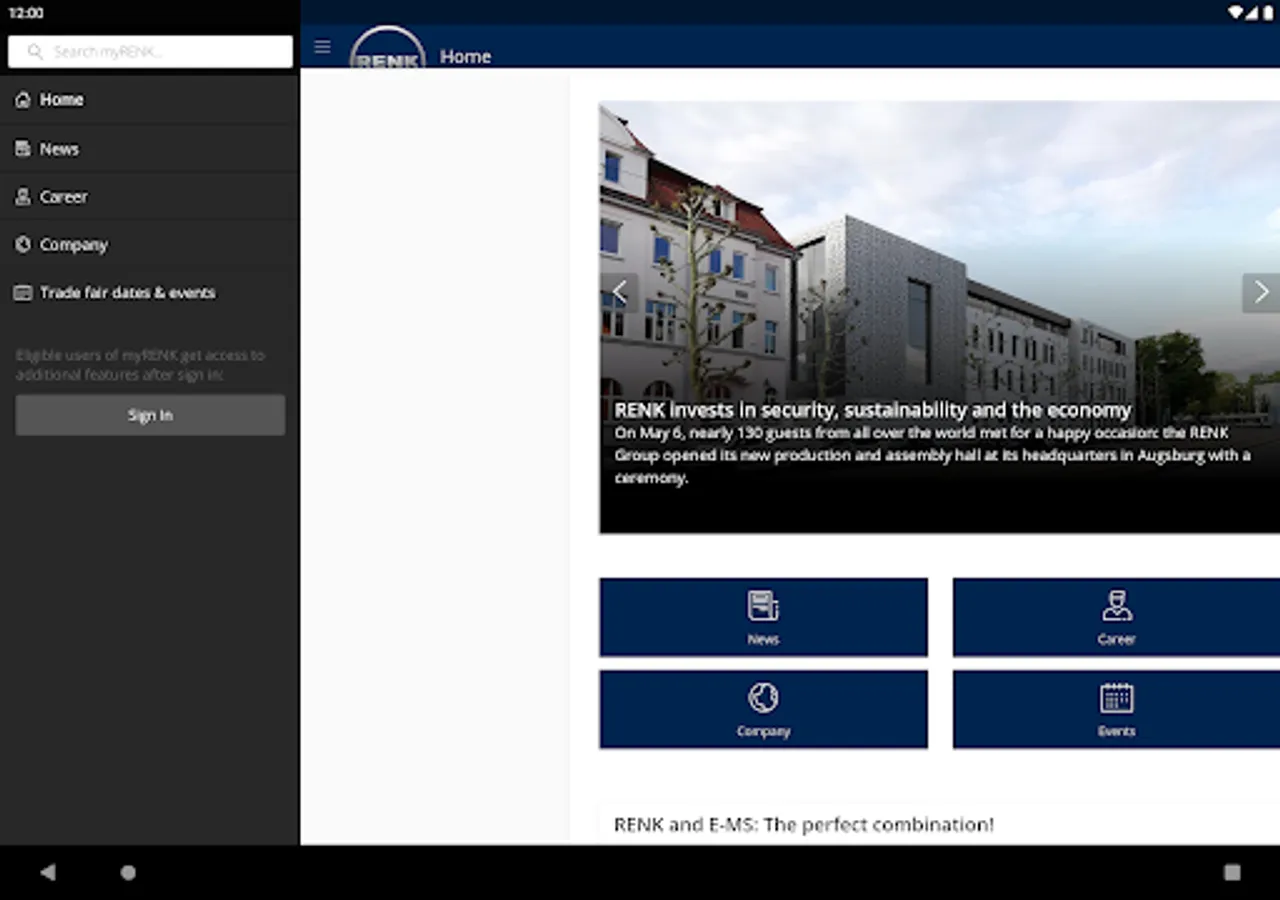Tap the Android recent apps square button
Screen dimensions: 1280x900
(x=1232, y=873)
